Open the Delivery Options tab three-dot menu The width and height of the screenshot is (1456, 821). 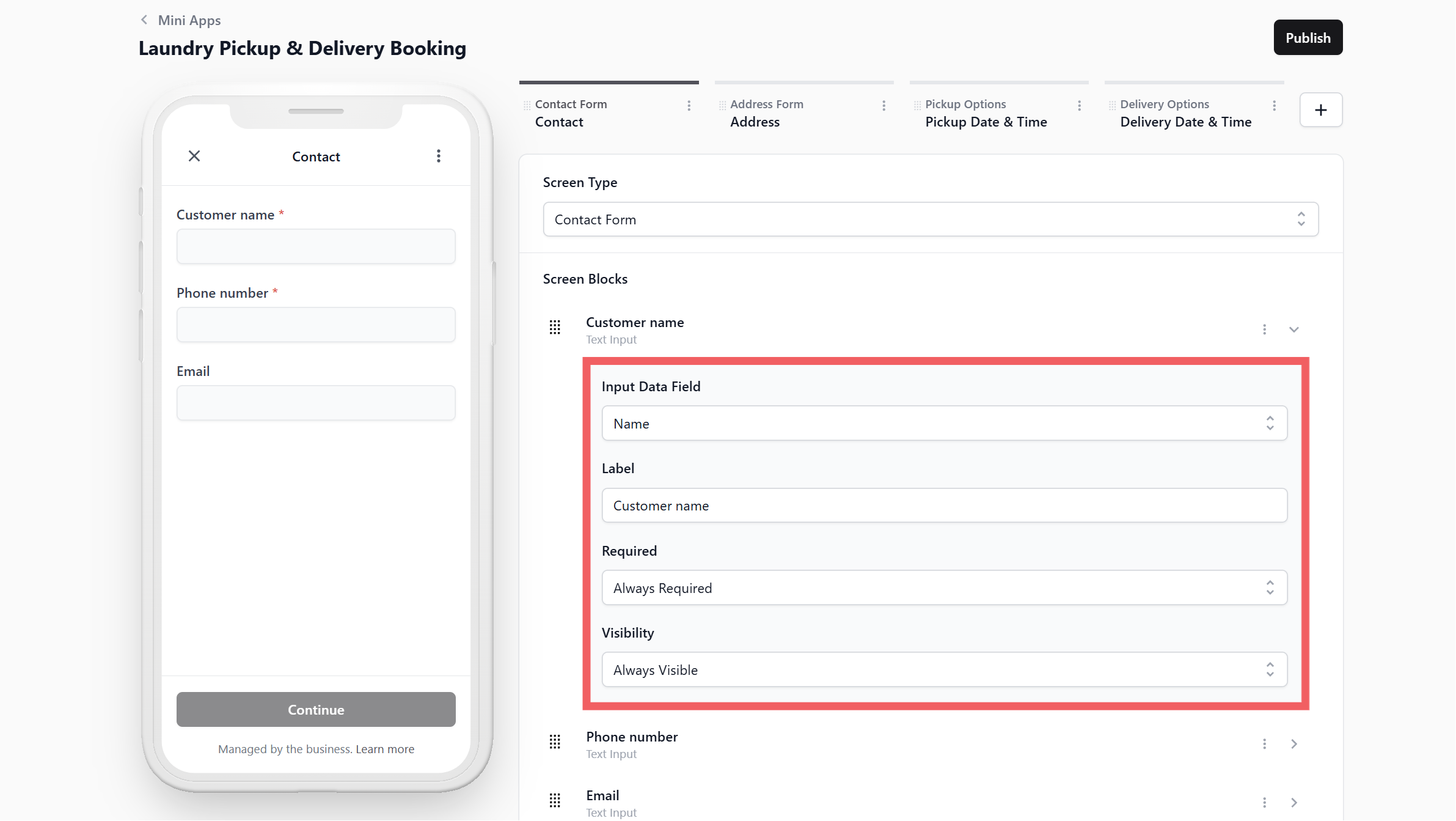pos(1274,106)
